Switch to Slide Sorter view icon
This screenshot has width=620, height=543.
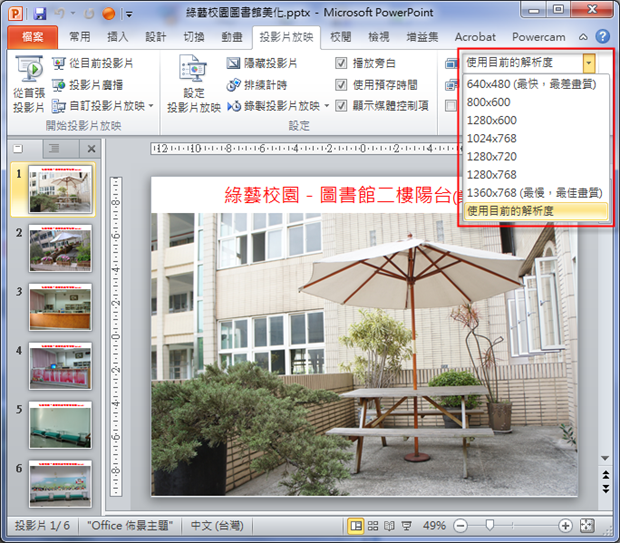click(372, 526)
